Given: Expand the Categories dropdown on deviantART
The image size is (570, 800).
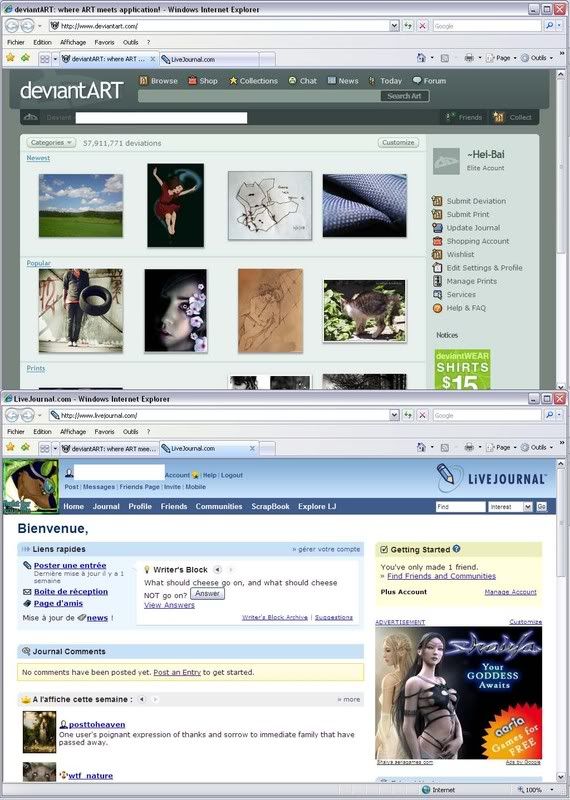Looking at the screenshot, I should 51,143.
